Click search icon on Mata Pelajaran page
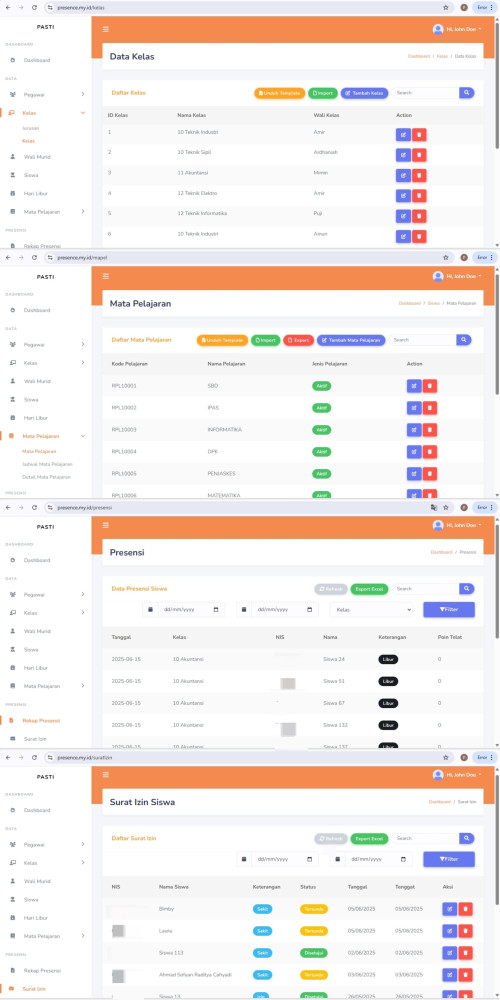Image resolution: width=500 pixels, height=1000 pixels. pos(464,340)
